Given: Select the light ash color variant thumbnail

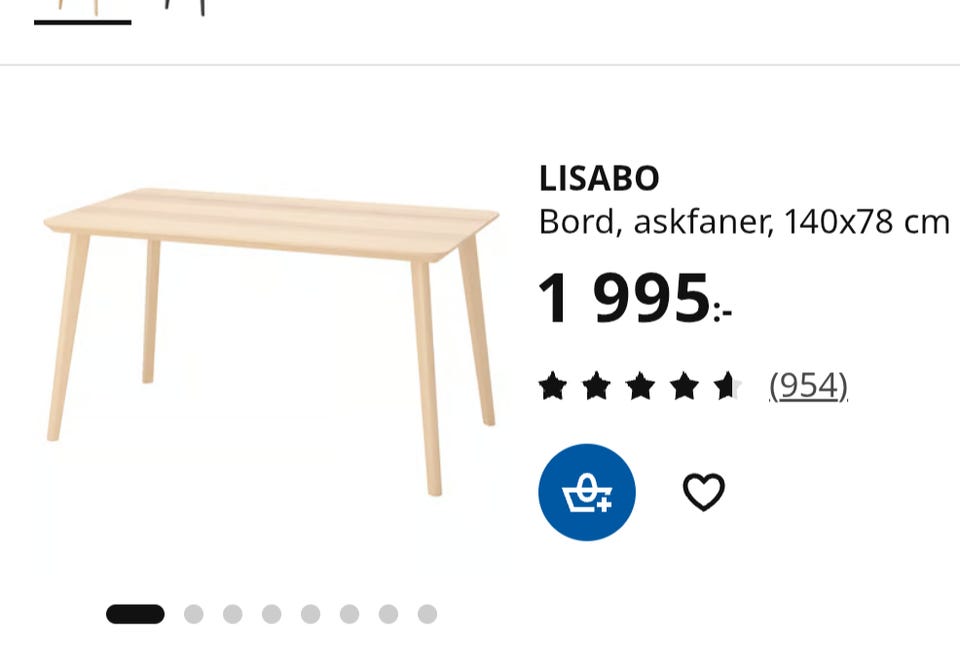Looking at the screenshot, I should point(83,11).
